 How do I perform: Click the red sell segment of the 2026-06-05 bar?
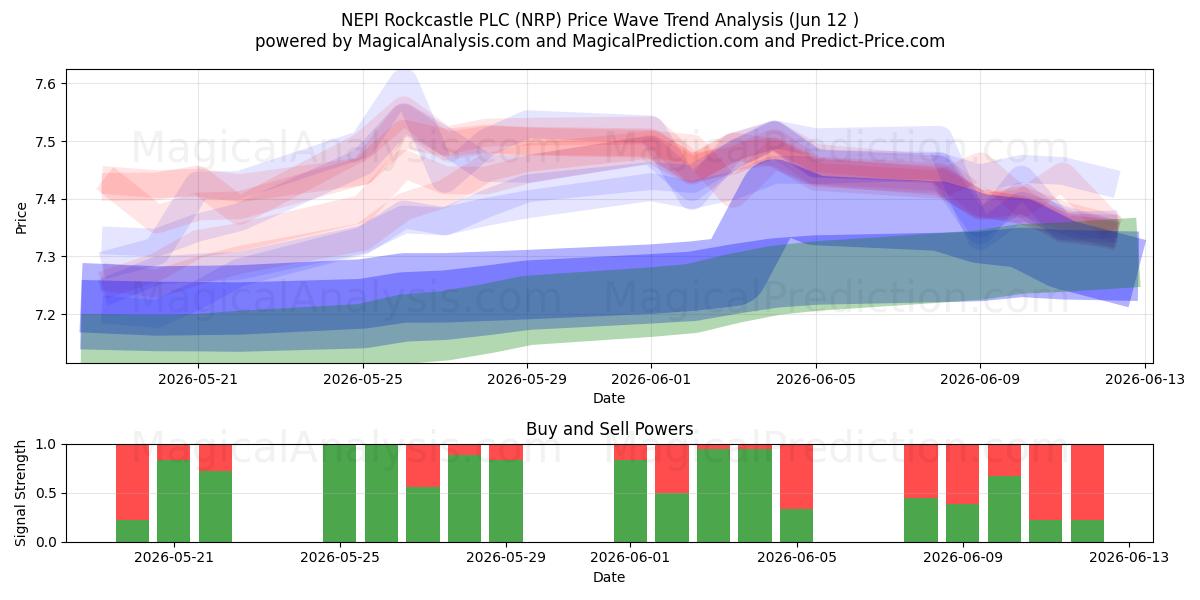[x=797, y=477]
